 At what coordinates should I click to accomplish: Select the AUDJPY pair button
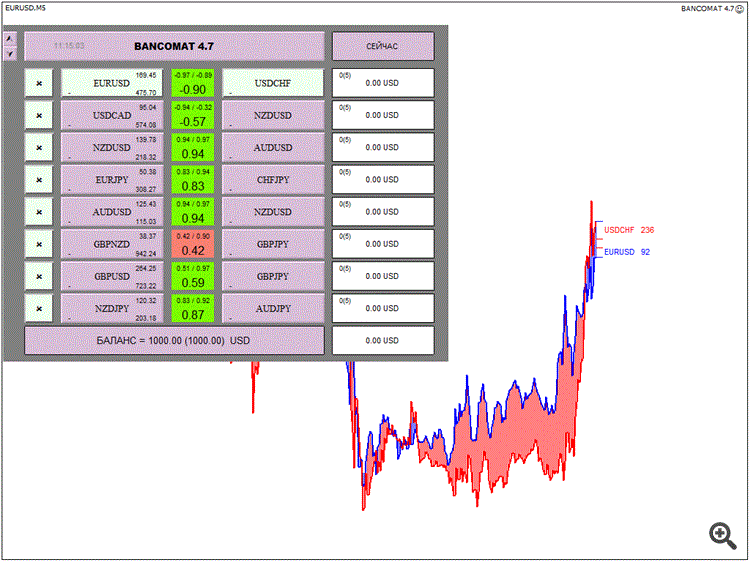pyautogui.click(x=273, y=309)
